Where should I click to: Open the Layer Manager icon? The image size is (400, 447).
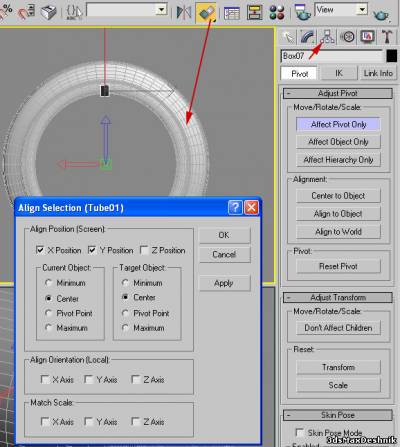pyautogui.click(x=232, y=13)
